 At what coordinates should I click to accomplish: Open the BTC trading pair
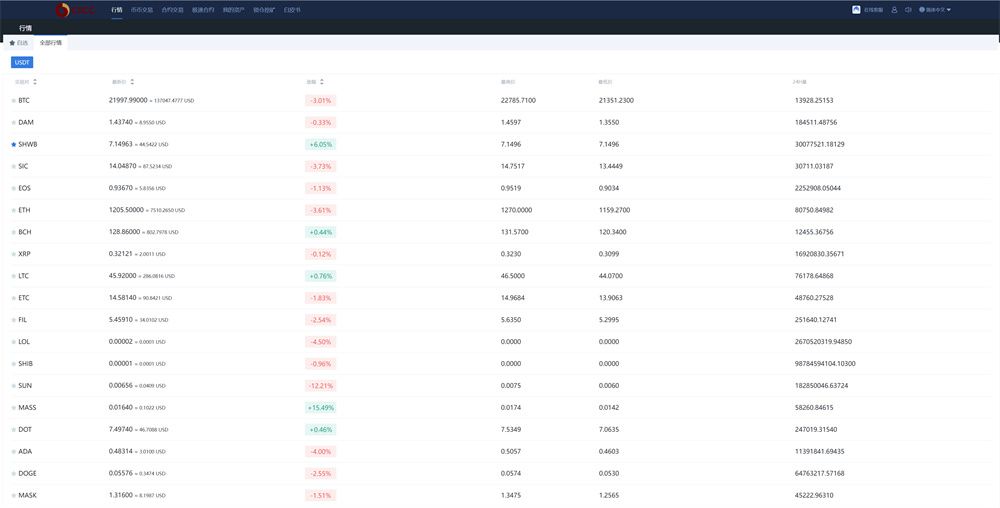[x=24, y=101]
